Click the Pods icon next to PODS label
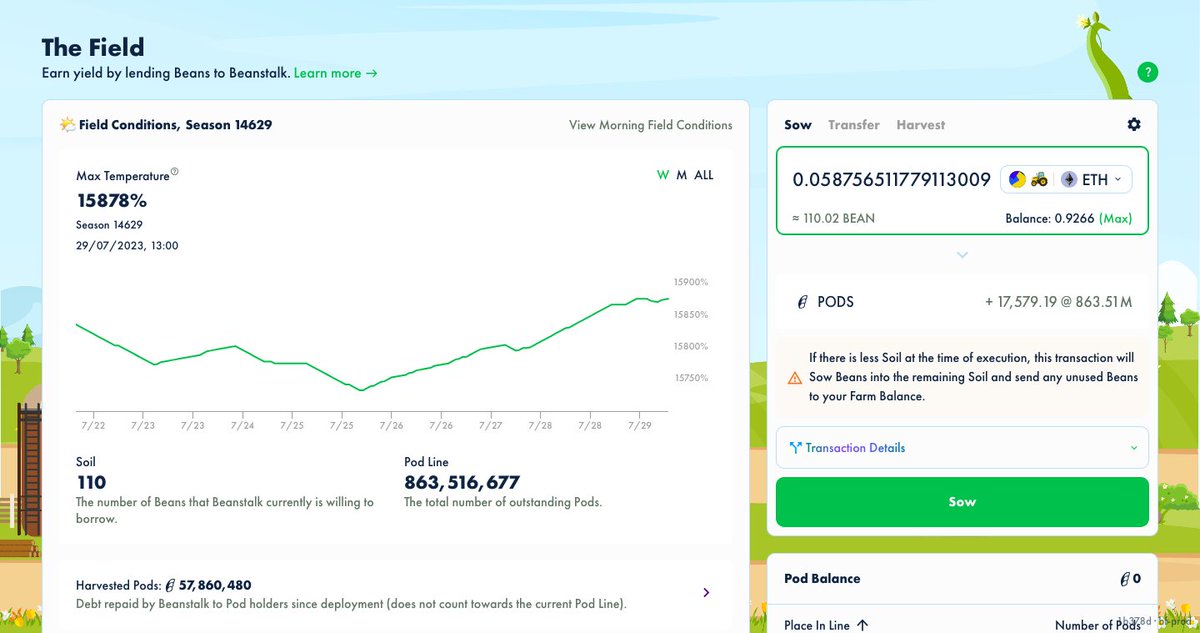The height and width of the screenshot is (633, 1200). 802,302
